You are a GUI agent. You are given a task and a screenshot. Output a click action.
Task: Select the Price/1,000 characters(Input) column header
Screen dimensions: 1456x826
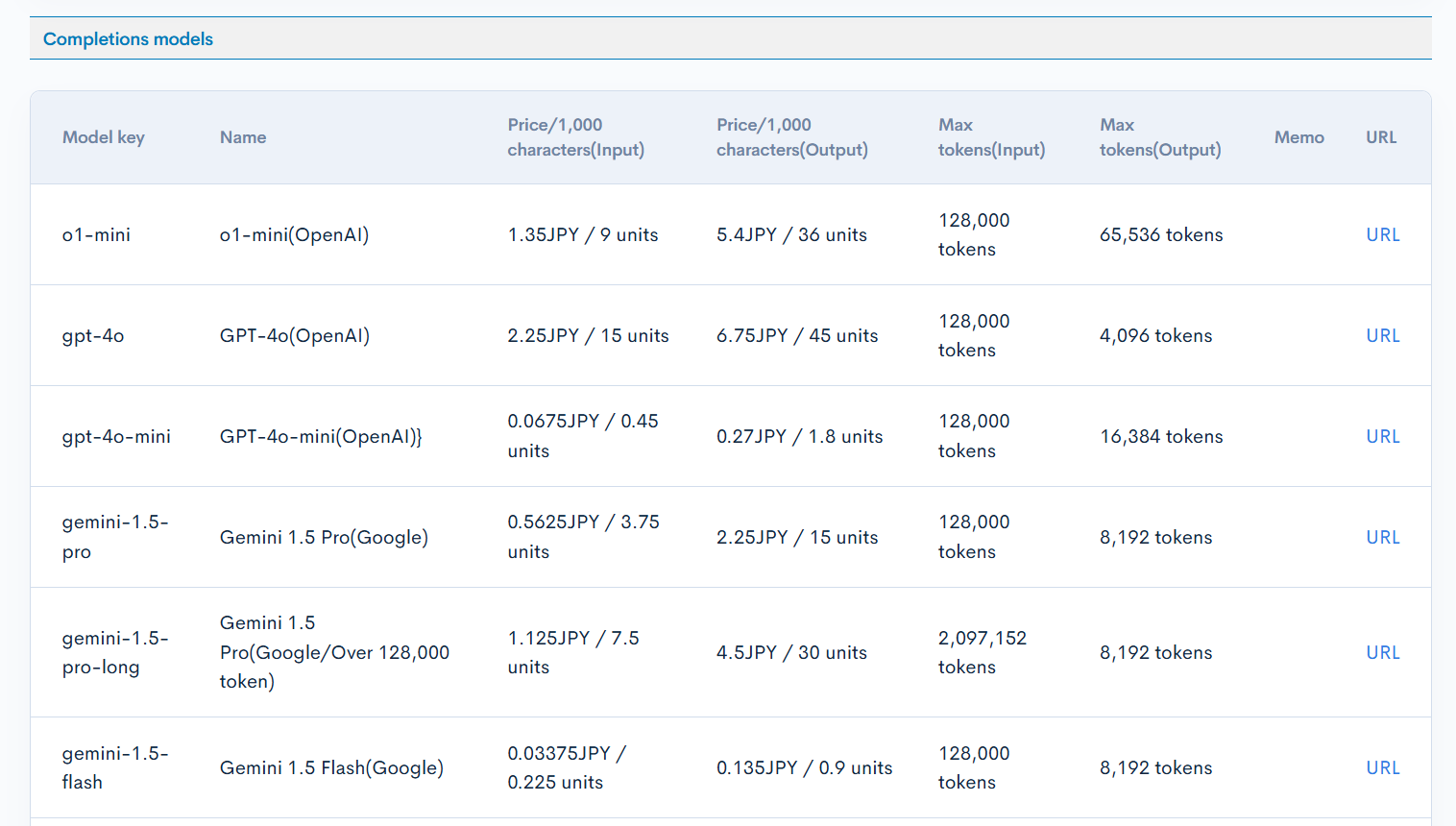click(575, 137)
